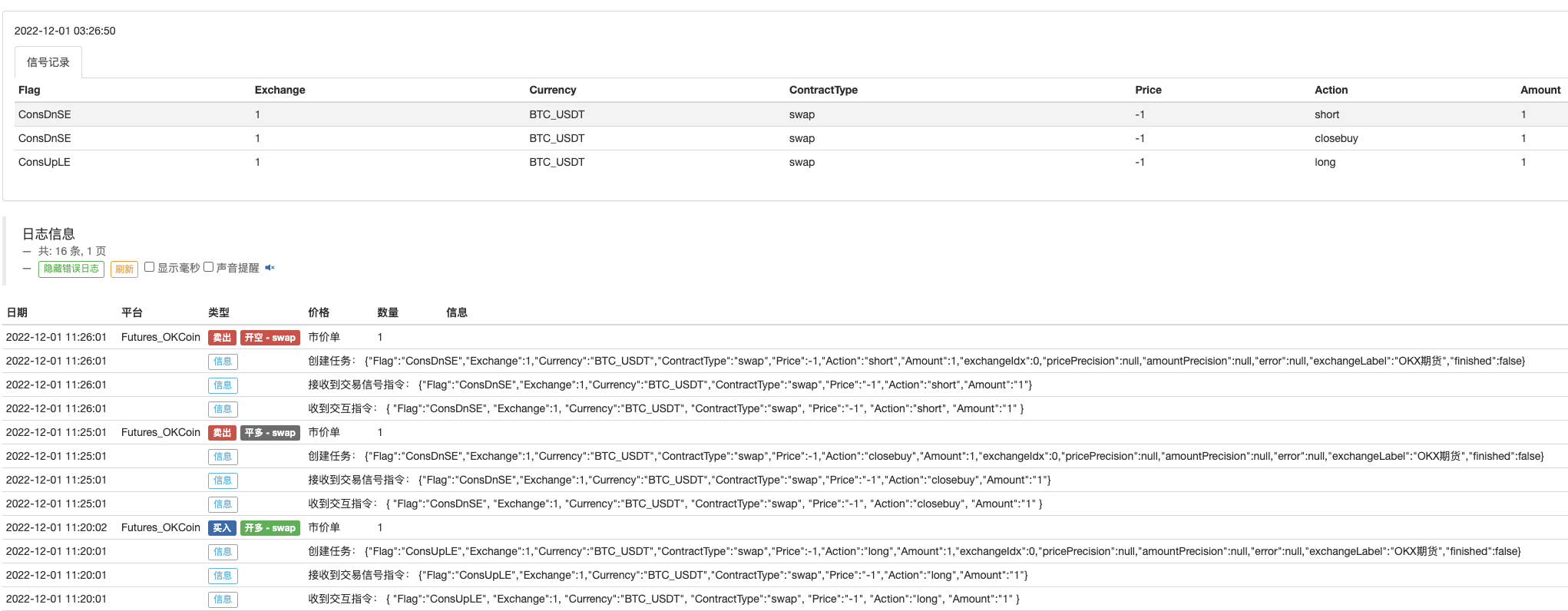
Task: Click 信息 badge in closebuy 创建任务 row
Action: point(223,457)
